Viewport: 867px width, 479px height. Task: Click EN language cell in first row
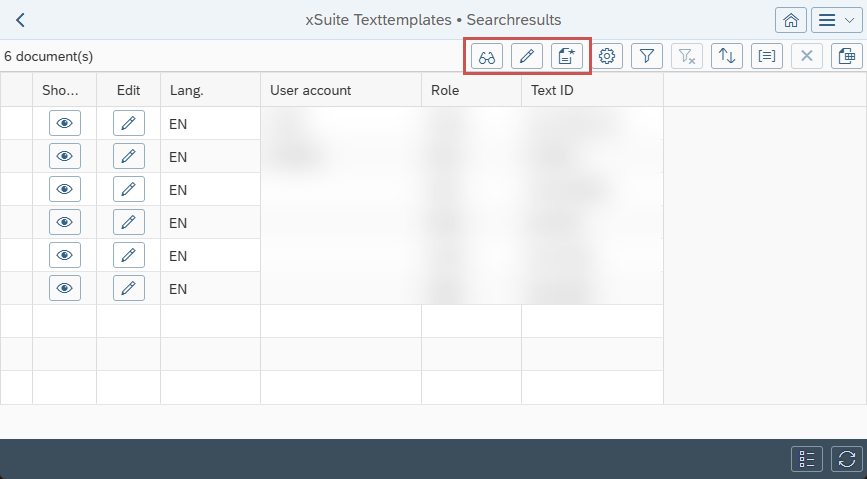(x=211, y=124)
